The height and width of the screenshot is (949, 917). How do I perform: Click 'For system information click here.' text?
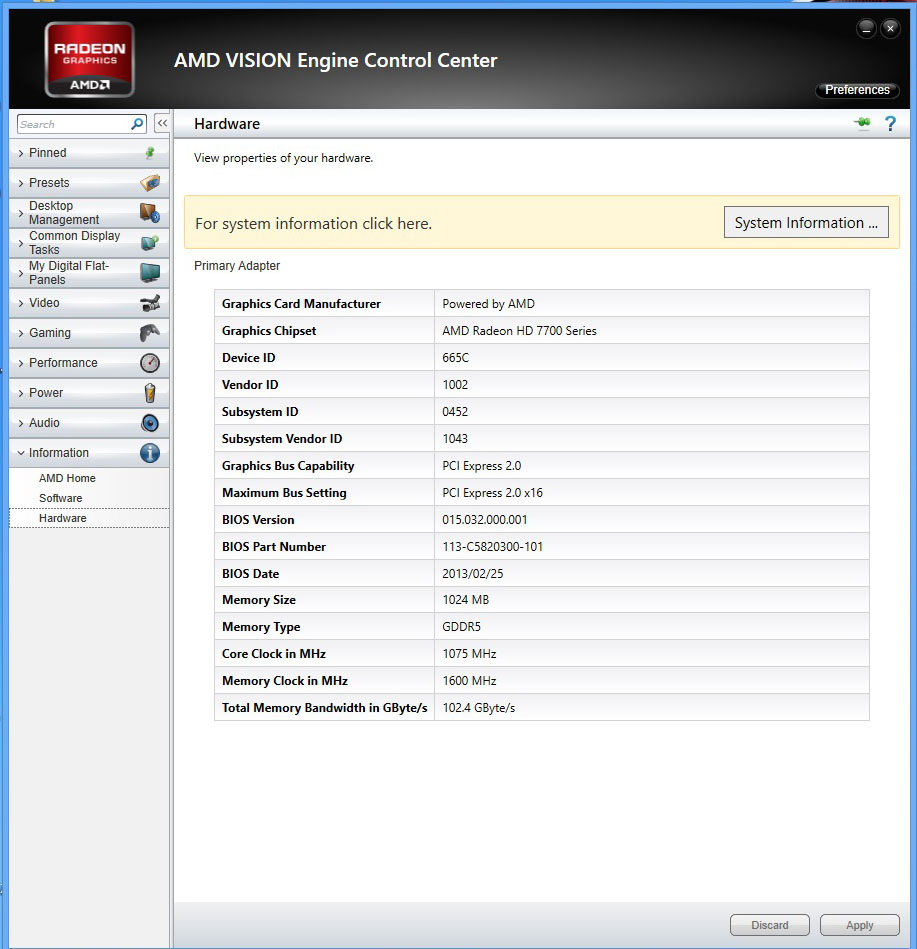[314, 223]
